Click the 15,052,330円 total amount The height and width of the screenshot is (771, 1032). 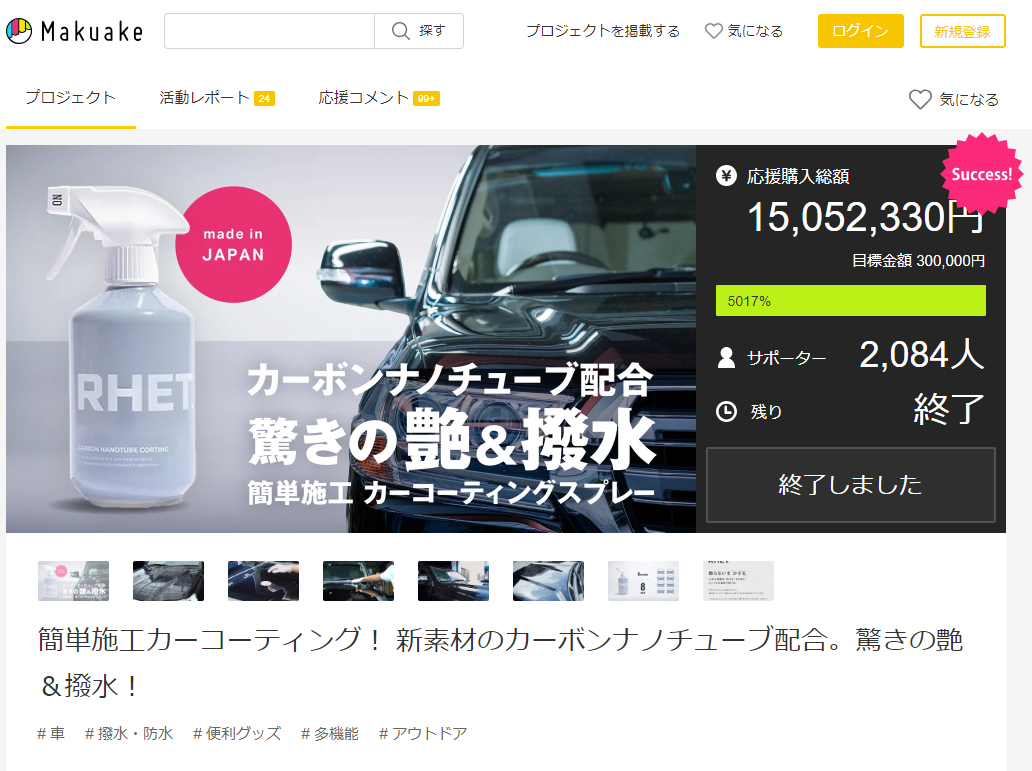click(x=866, y=217)
